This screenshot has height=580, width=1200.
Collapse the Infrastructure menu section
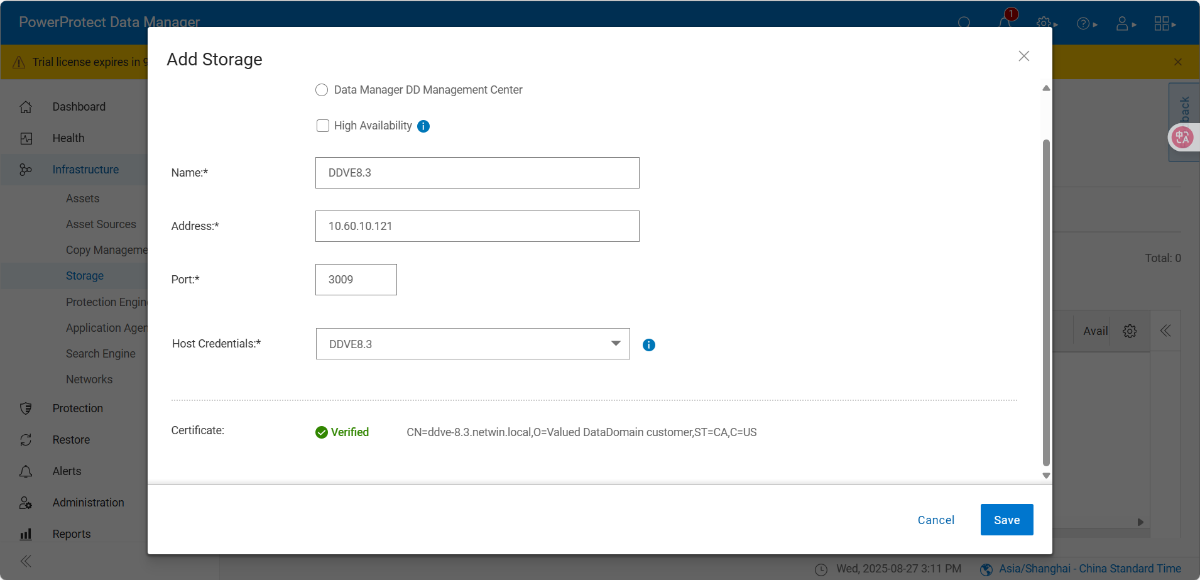tap(85, 170)
